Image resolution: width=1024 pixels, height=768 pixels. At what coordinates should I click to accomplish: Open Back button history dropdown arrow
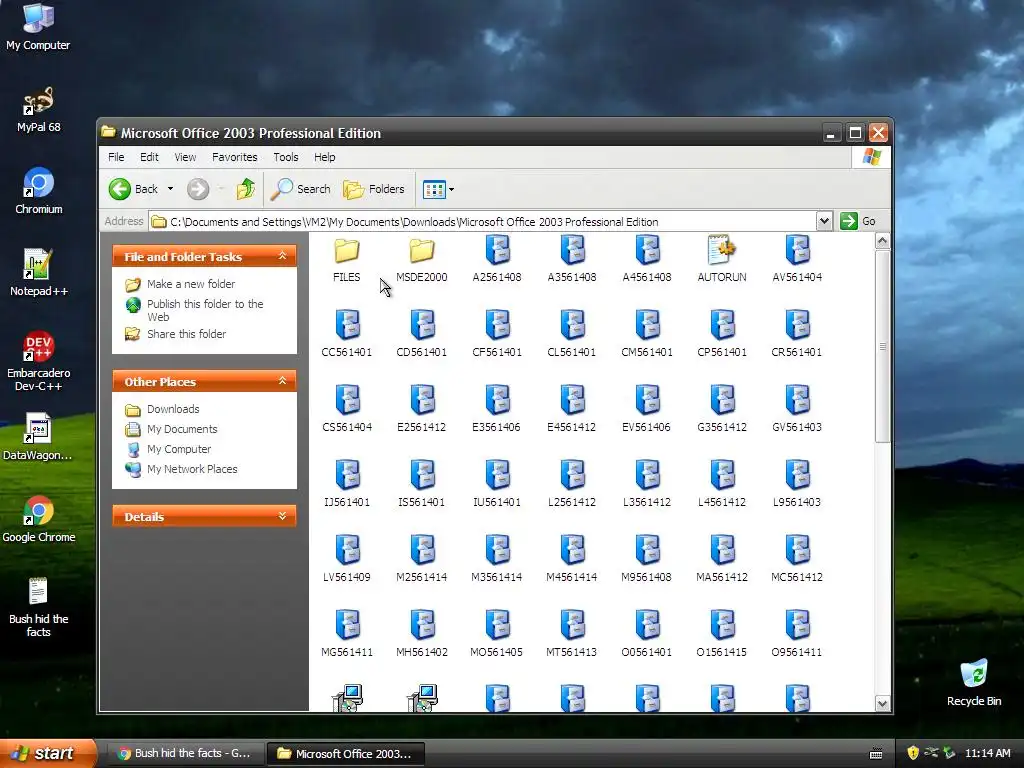pos(170,189)
